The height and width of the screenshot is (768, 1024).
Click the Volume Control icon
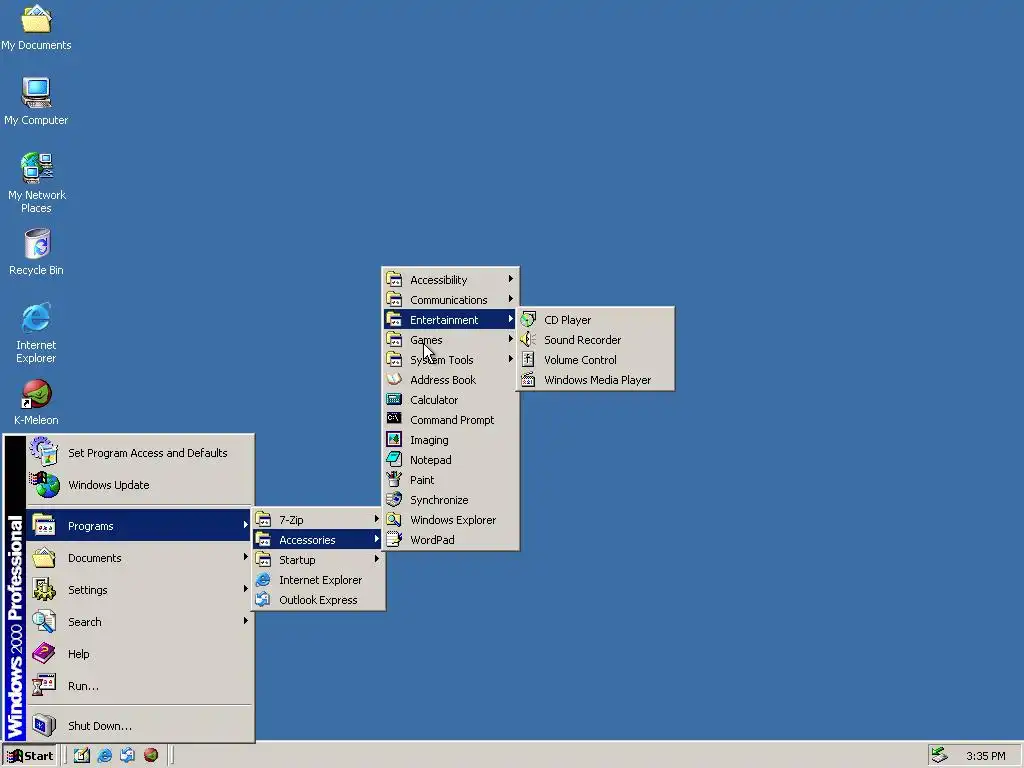tap(528, 360)
